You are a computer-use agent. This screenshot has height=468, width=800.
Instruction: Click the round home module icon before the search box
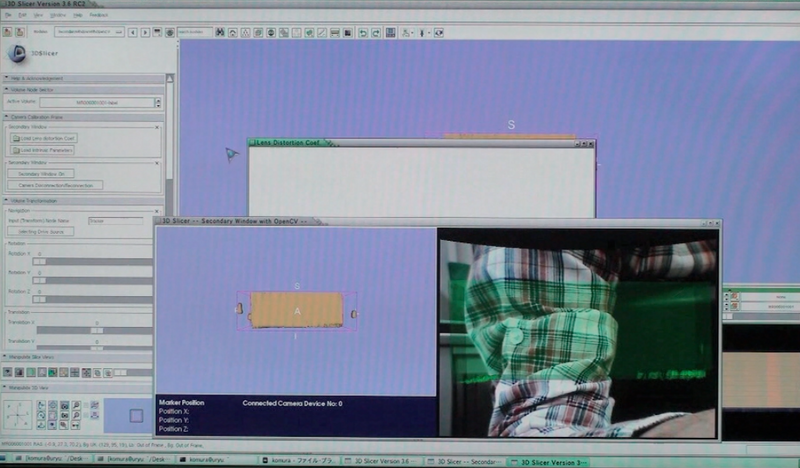170,32
